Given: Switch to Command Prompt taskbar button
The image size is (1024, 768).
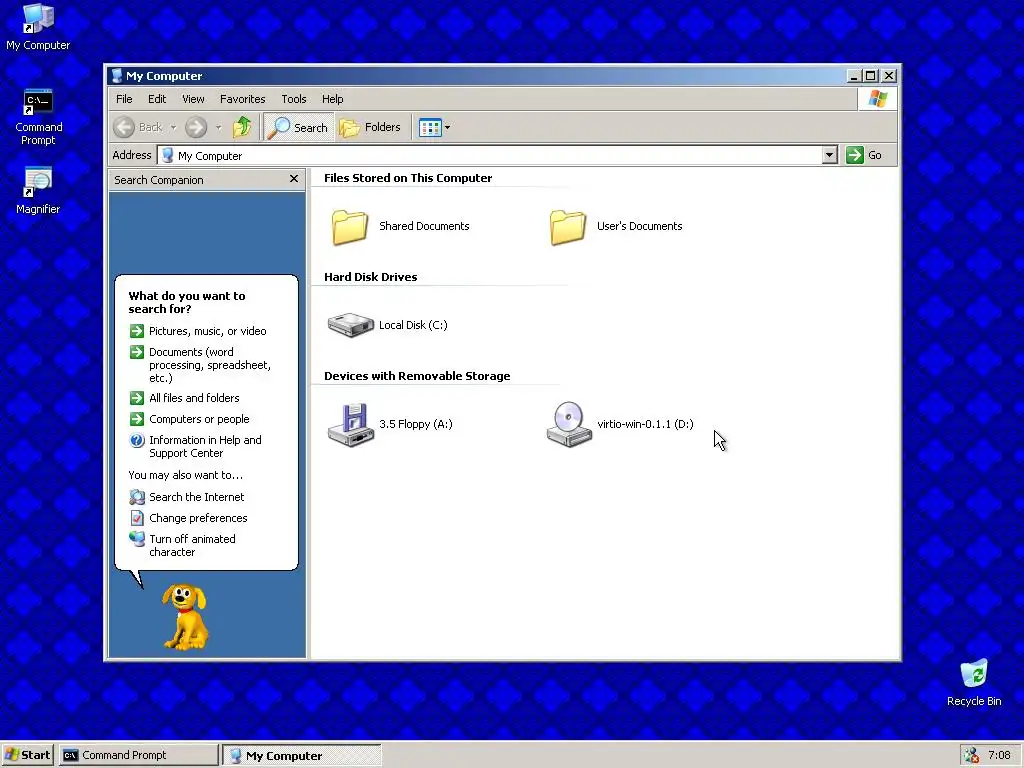Looking at the screenshot, I should [138, 755].
